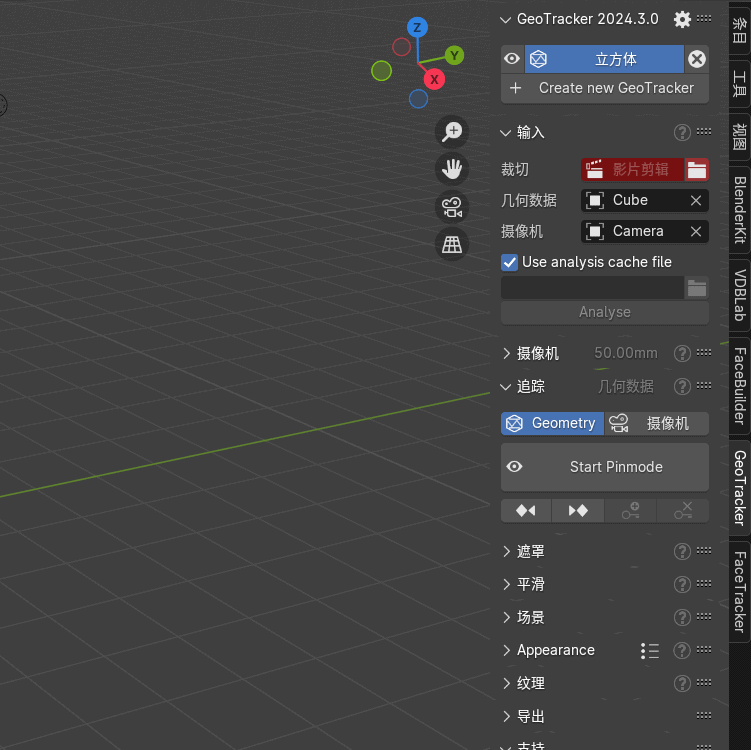Viewport: 751px width, 750px height.
Task: Expand the 平滑 section
Action: coord(506,584)
